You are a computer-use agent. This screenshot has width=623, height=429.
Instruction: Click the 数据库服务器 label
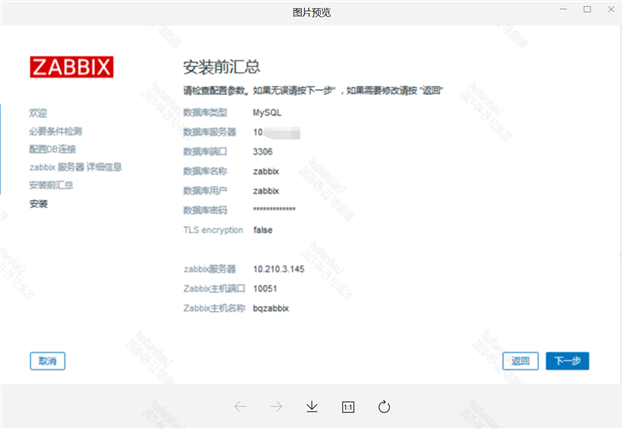point(210,132)
